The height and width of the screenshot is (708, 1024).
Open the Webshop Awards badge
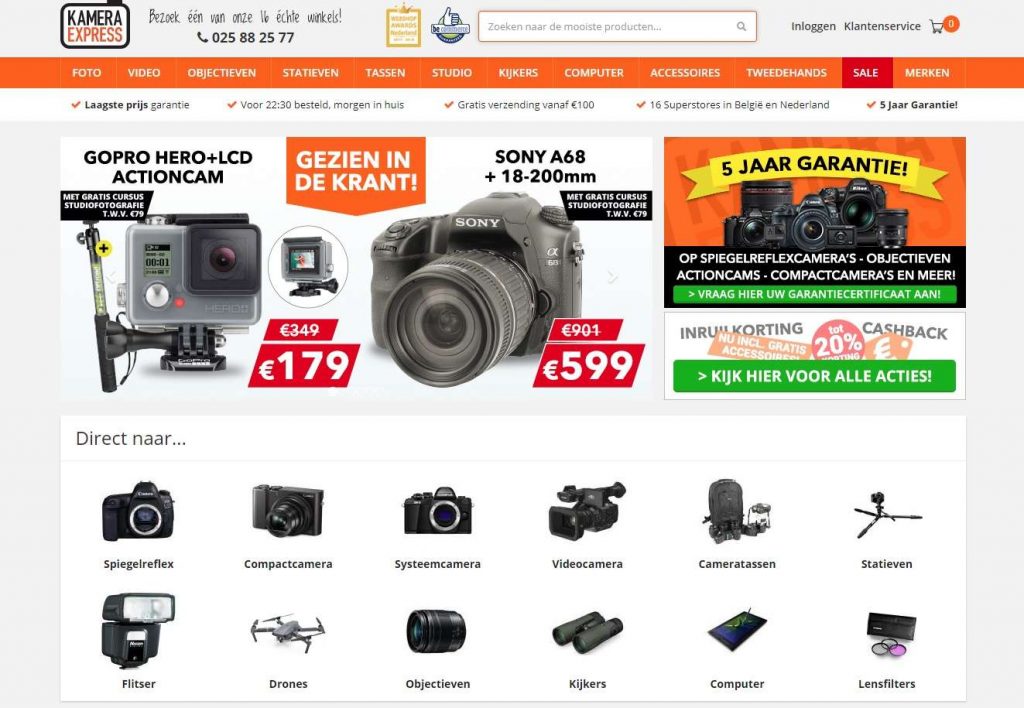click(403, 26)
